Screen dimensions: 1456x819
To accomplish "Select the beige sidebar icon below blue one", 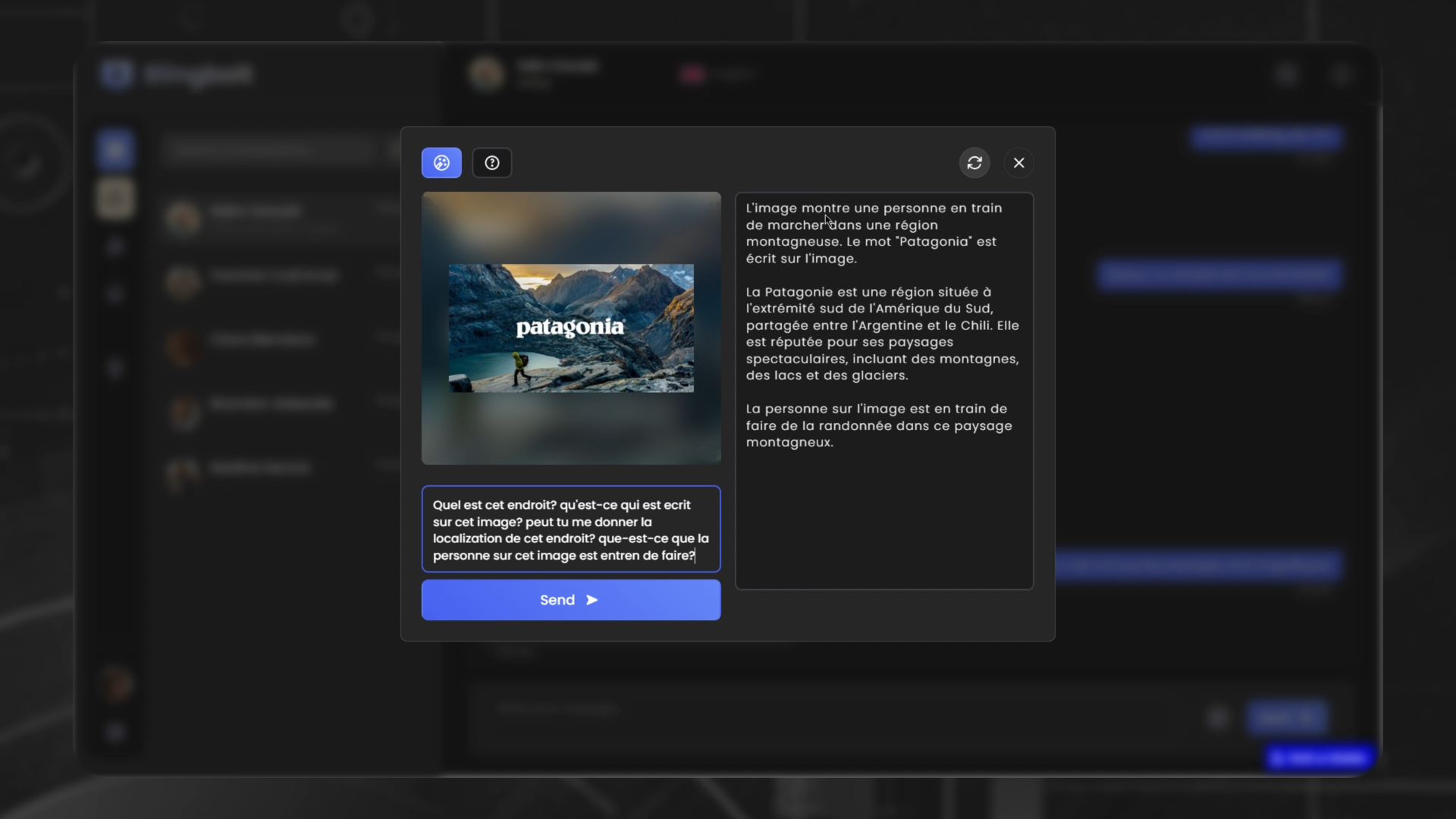I will click(115, 199).
